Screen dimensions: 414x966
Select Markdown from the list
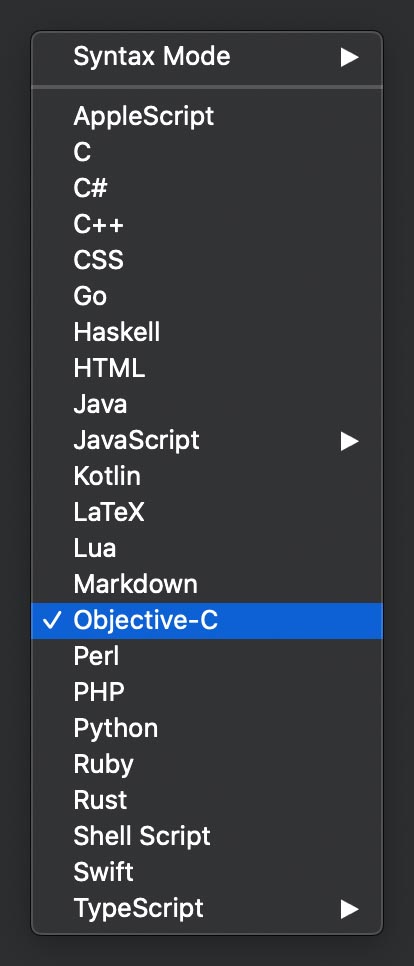tap(207, 584)
